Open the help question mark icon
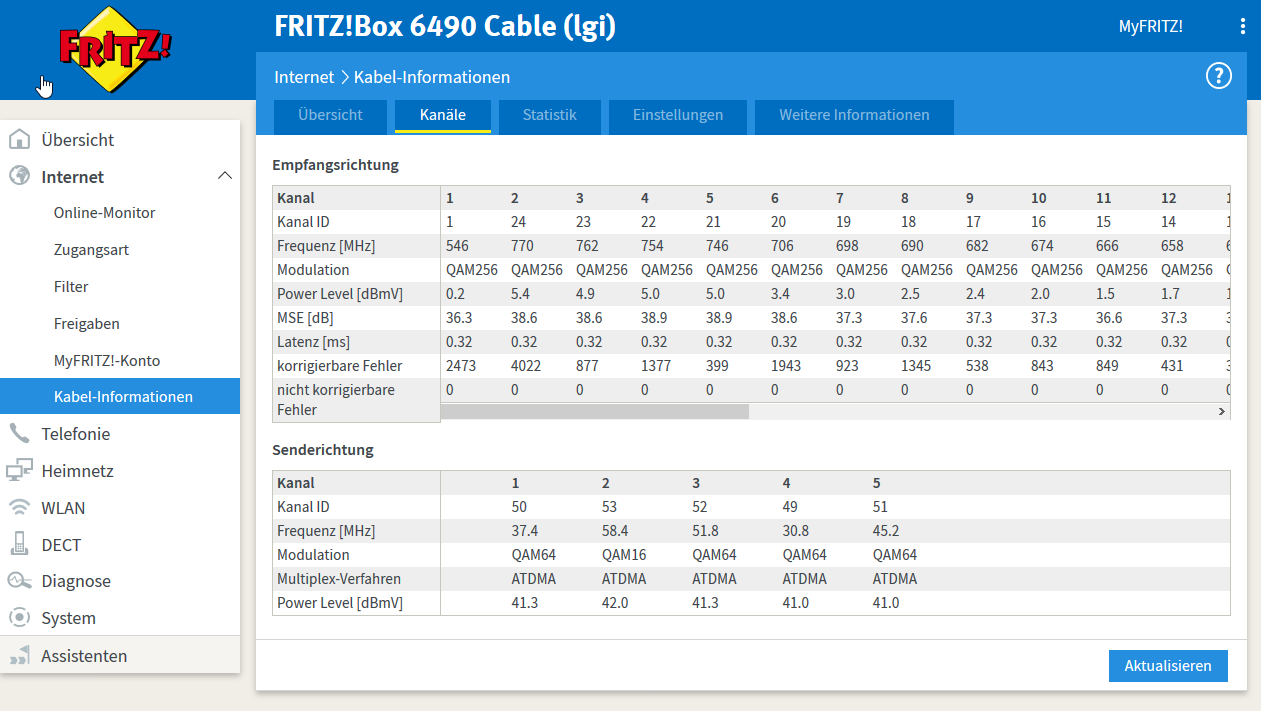 [1218, 76]
